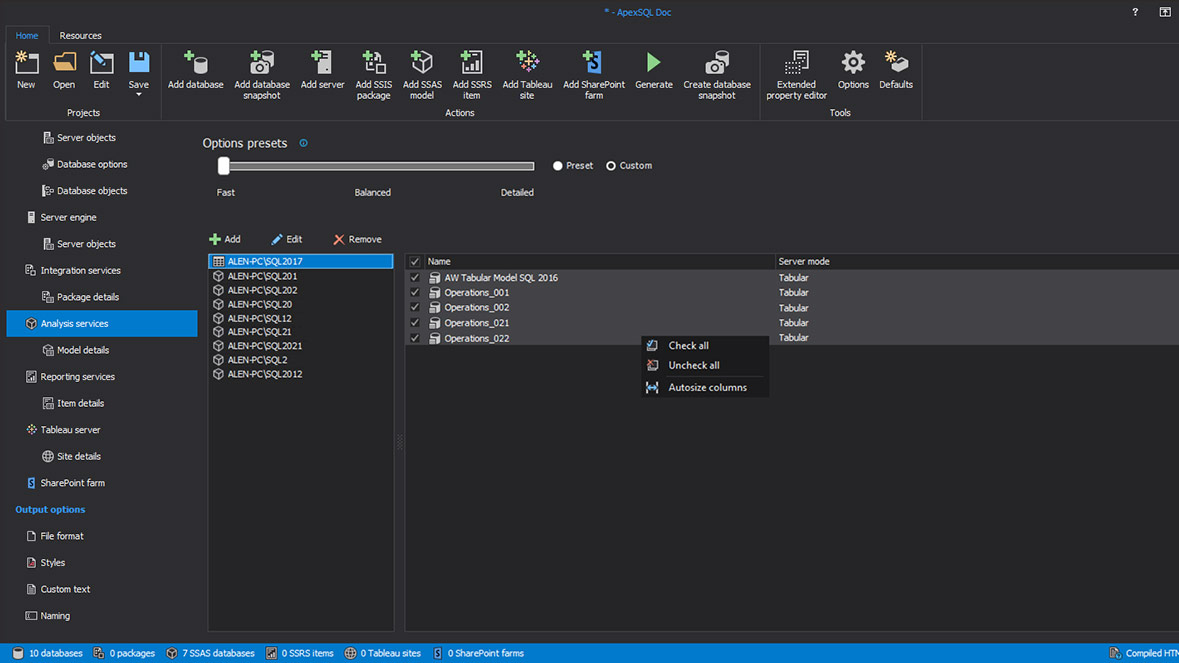Switch to the Resources tab

(x=80, y=35)
